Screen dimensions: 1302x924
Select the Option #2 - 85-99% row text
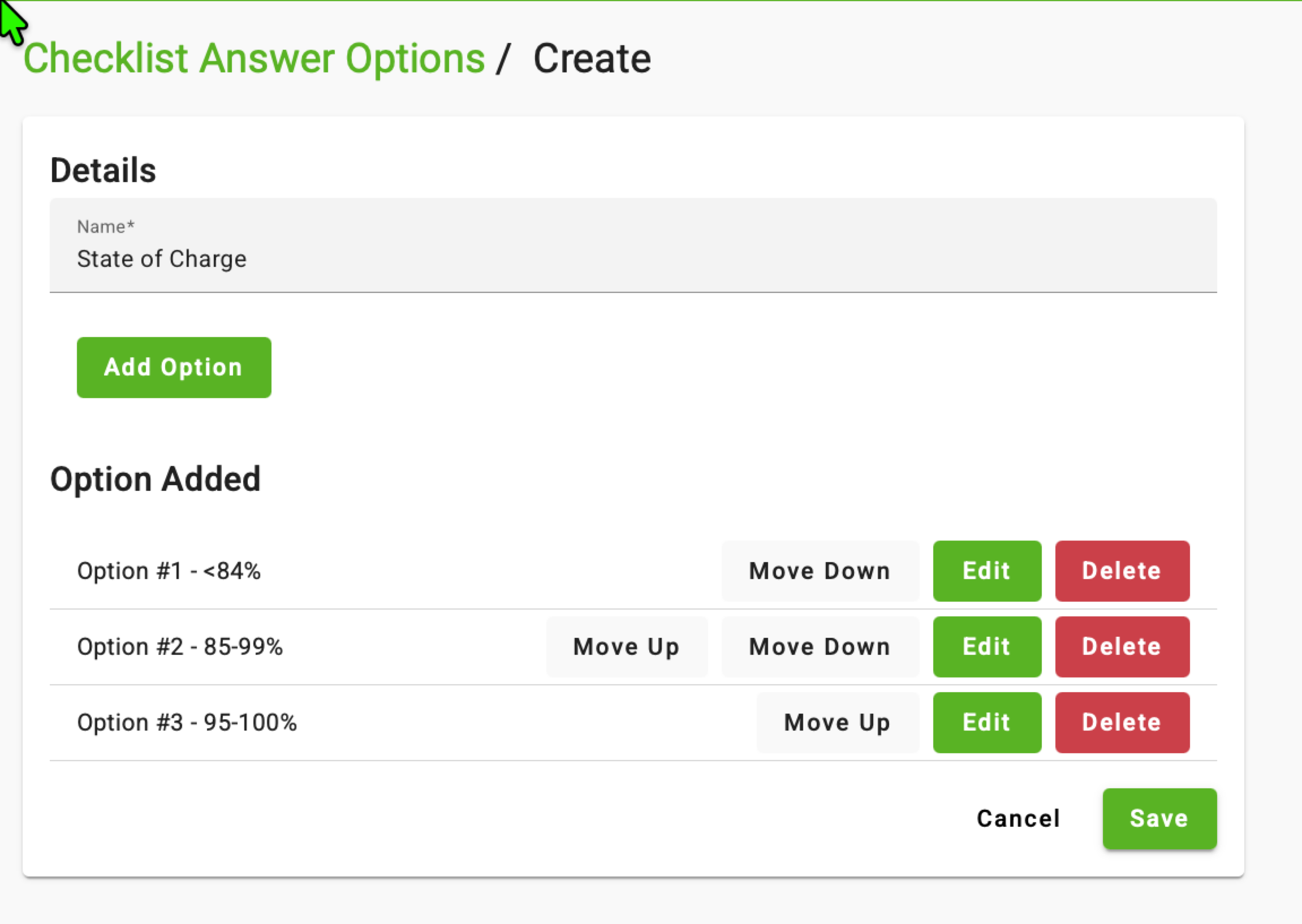[x=180, y=647]
